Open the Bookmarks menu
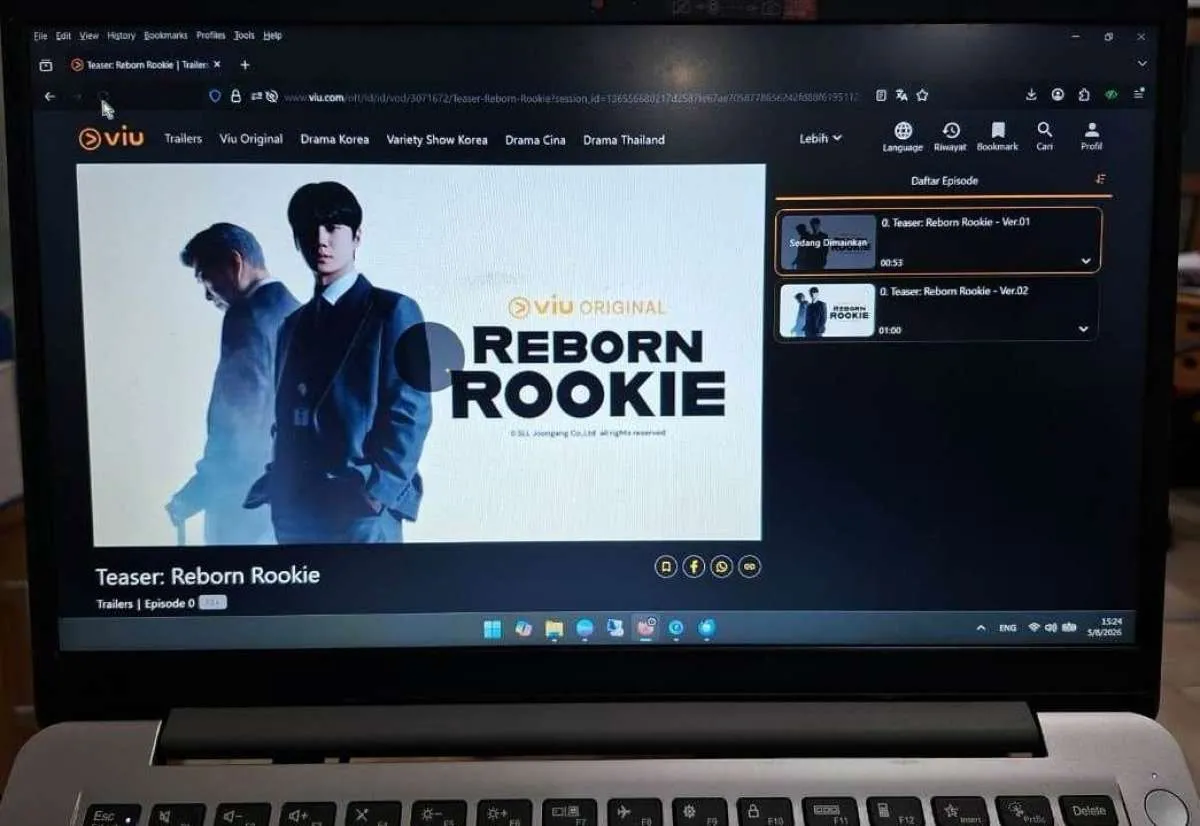Image resolution: width=1200 pixels, height=826 pixels. [x=165, y=36]
